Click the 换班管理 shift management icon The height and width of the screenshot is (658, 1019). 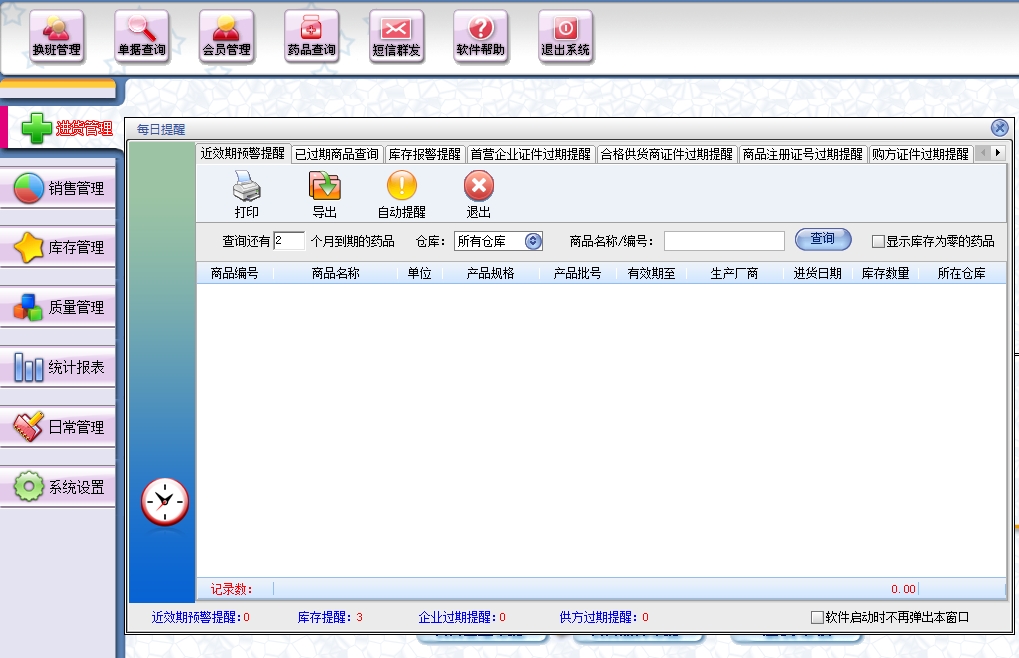[x=56, y=35]
